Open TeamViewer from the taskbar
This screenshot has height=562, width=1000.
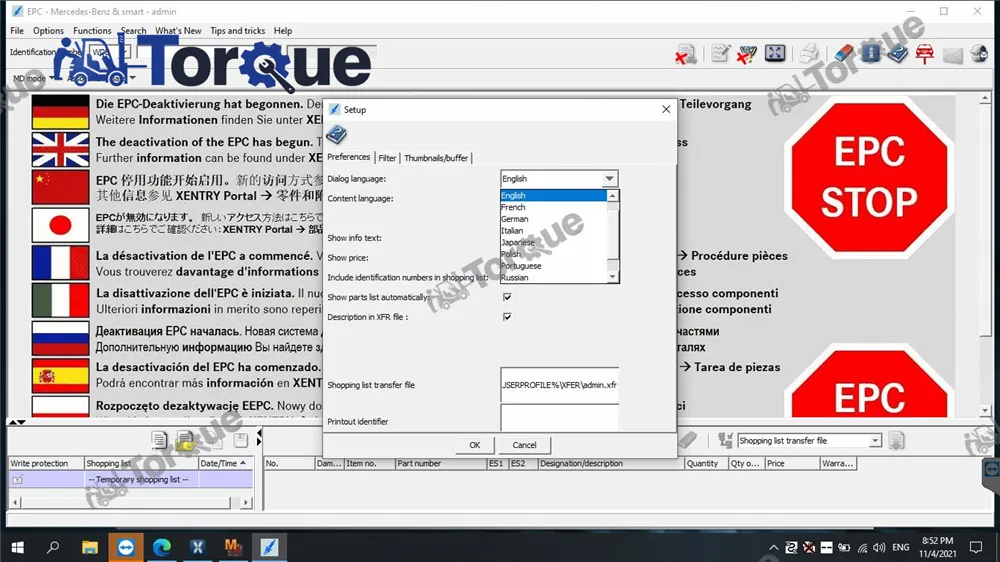click(x=126, y=547)
